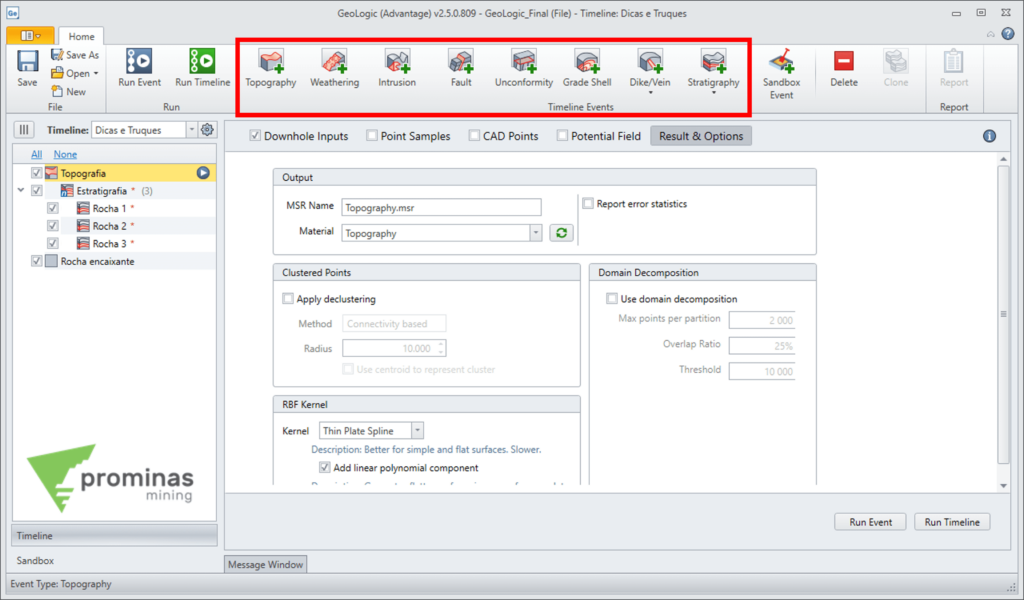Add a Grade Shell timeline event
The image size is (1024, 600).
587,69
